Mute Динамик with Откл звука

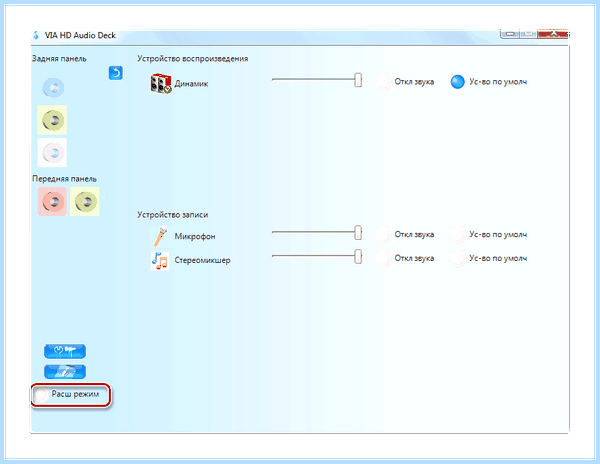382,82
